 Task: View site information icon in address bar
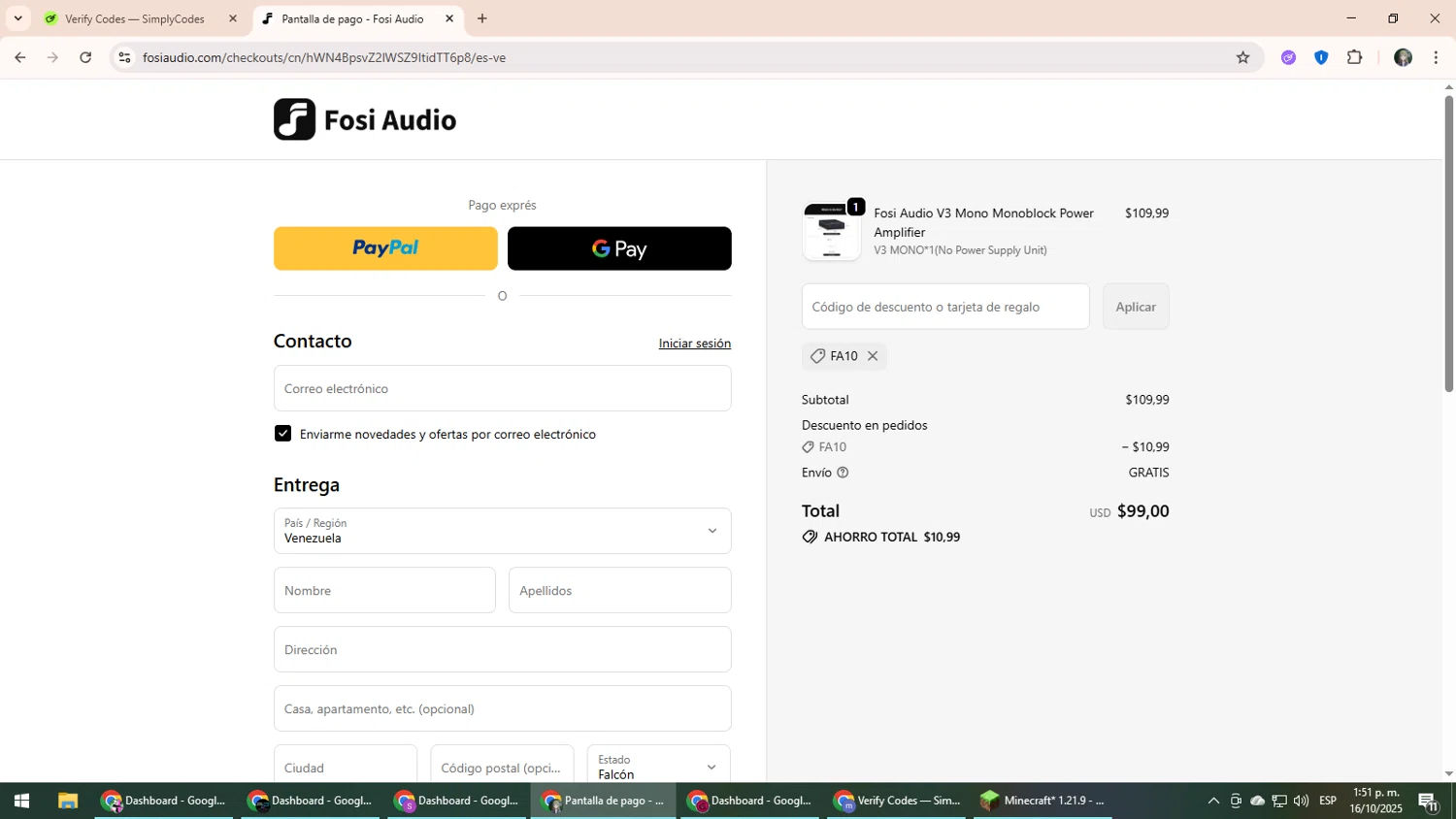(124, 57)
